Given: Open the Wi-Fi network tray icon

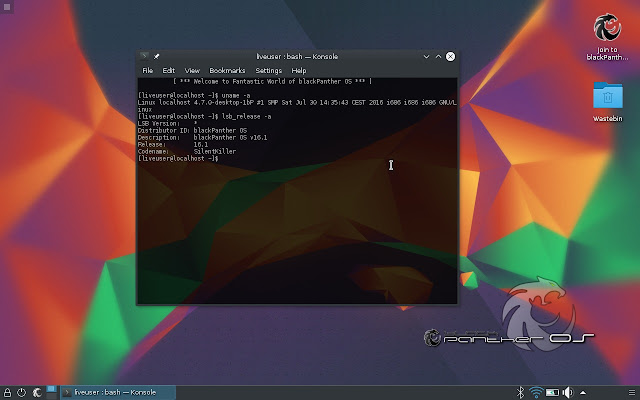Looking at the screenshot, I should click(x=536, y=393).
